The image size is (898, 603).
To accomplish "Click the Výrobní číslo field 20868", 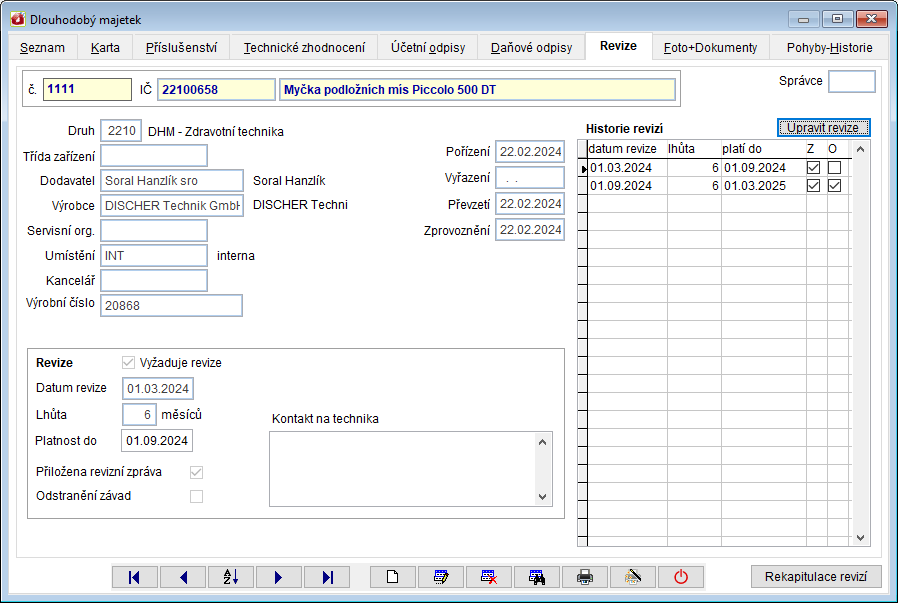I will 171,305.
